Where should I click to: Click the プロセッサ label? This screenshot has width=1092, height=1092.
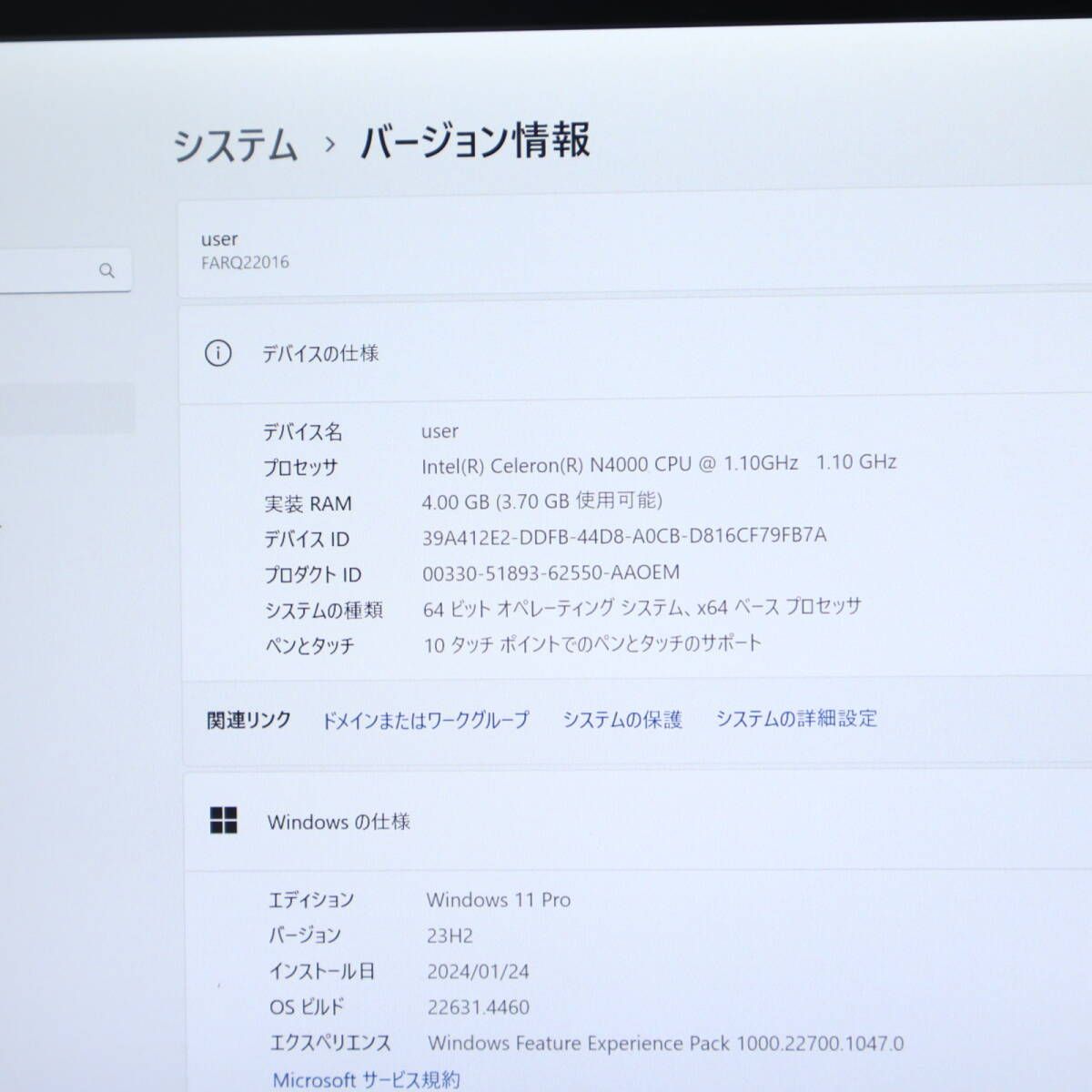point(300,467)
